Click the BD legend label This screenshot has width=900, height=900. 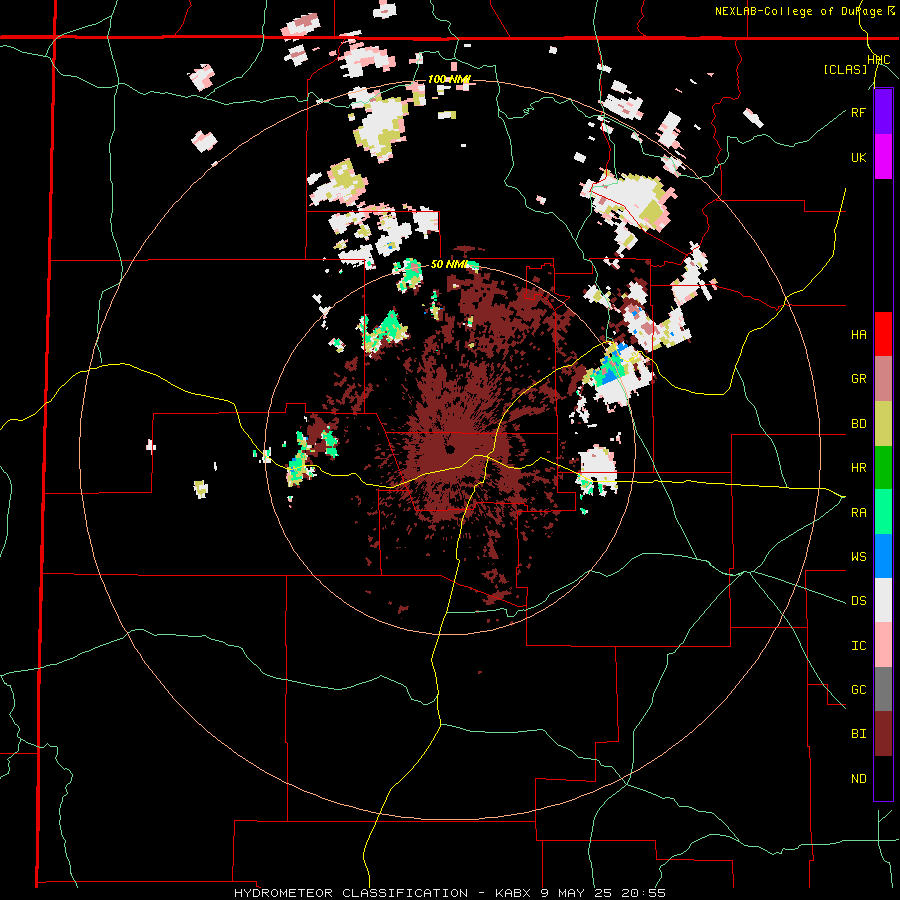coord(858,424)
